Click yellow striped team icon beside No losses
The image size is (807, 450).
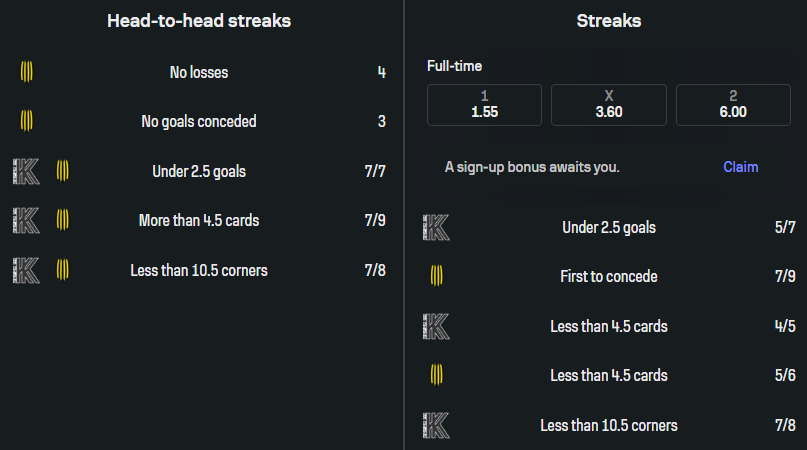(27, 72)
